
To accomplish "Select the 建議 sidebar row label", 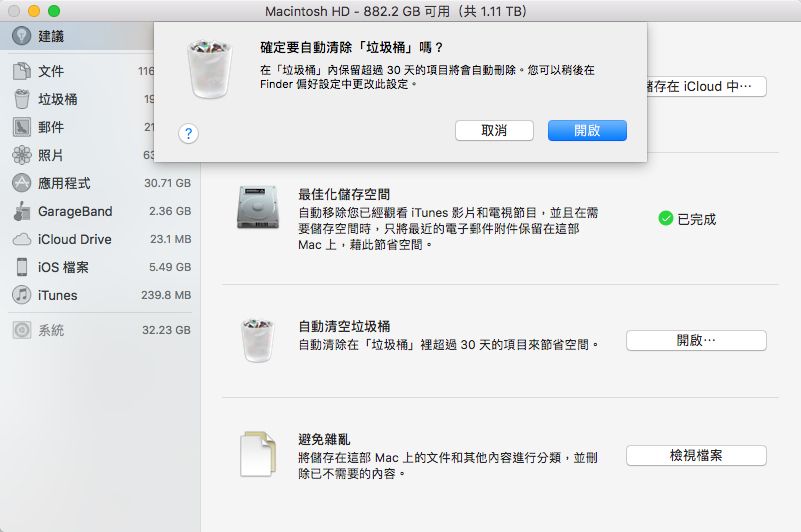I will (51, 36).
